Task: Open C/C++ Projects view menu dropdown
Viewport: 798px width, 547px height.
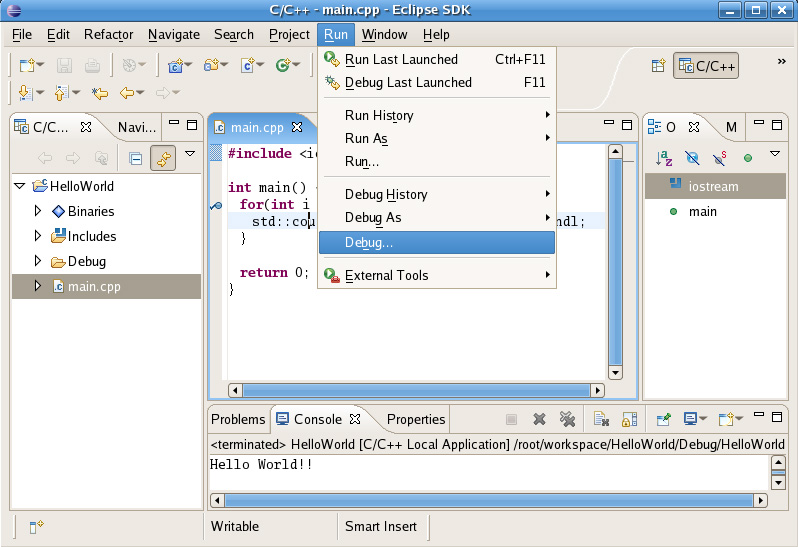Action: point(190,154)
